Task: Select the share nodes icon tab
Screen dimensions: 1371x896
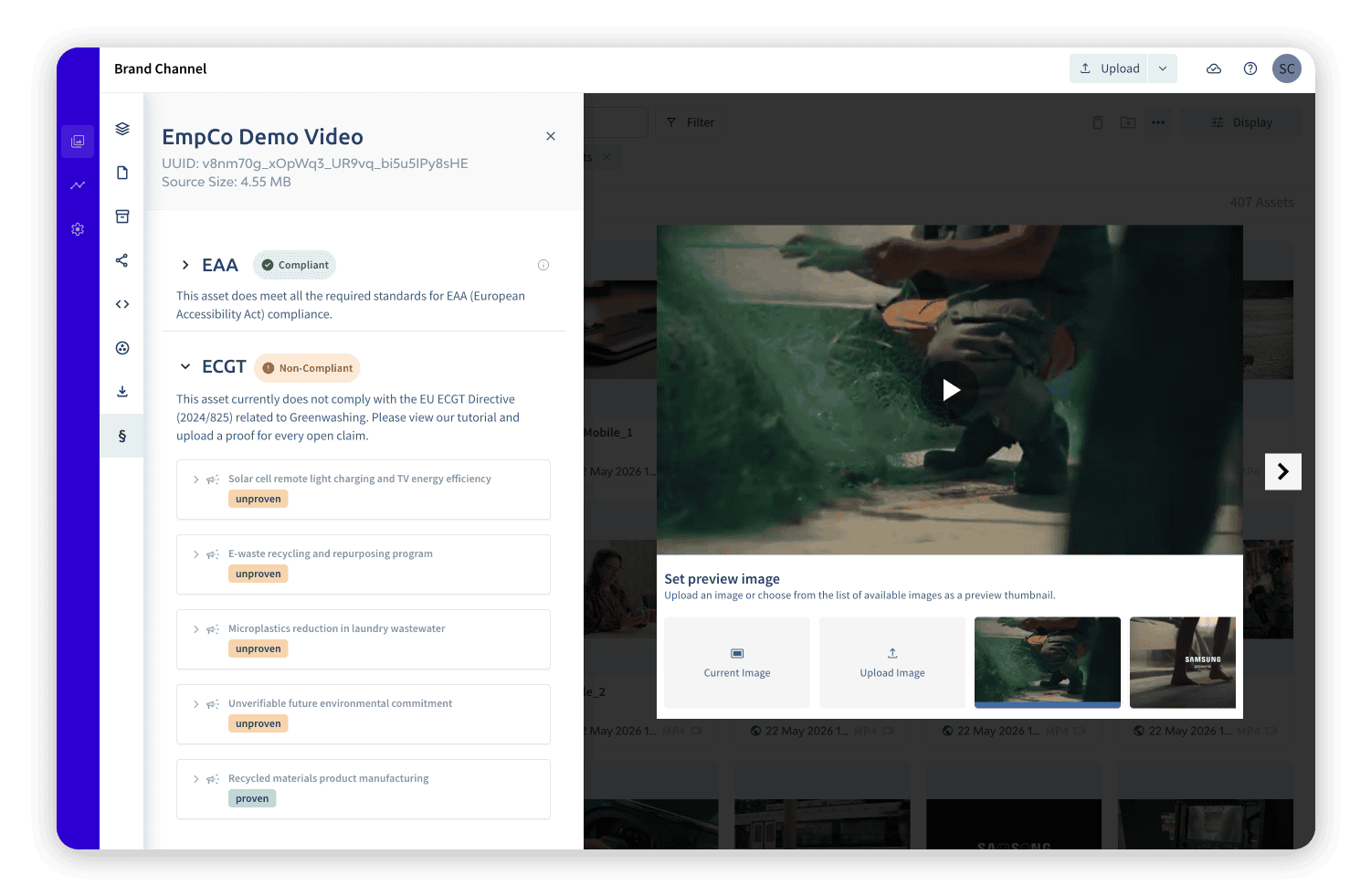Action: point(122,260)
